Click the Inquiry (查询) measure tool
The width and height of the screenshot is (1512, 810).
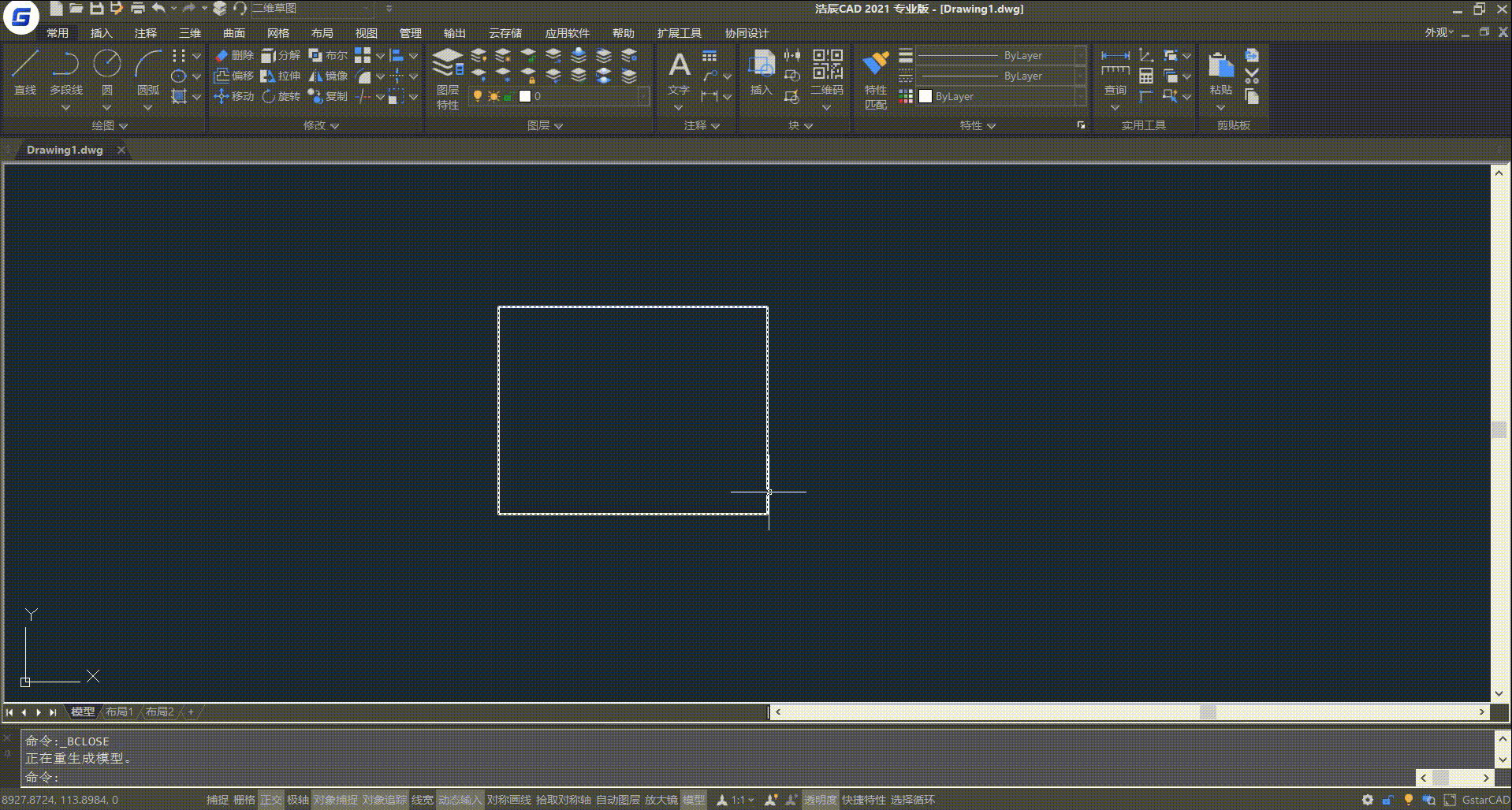(x=1115, y=72)
